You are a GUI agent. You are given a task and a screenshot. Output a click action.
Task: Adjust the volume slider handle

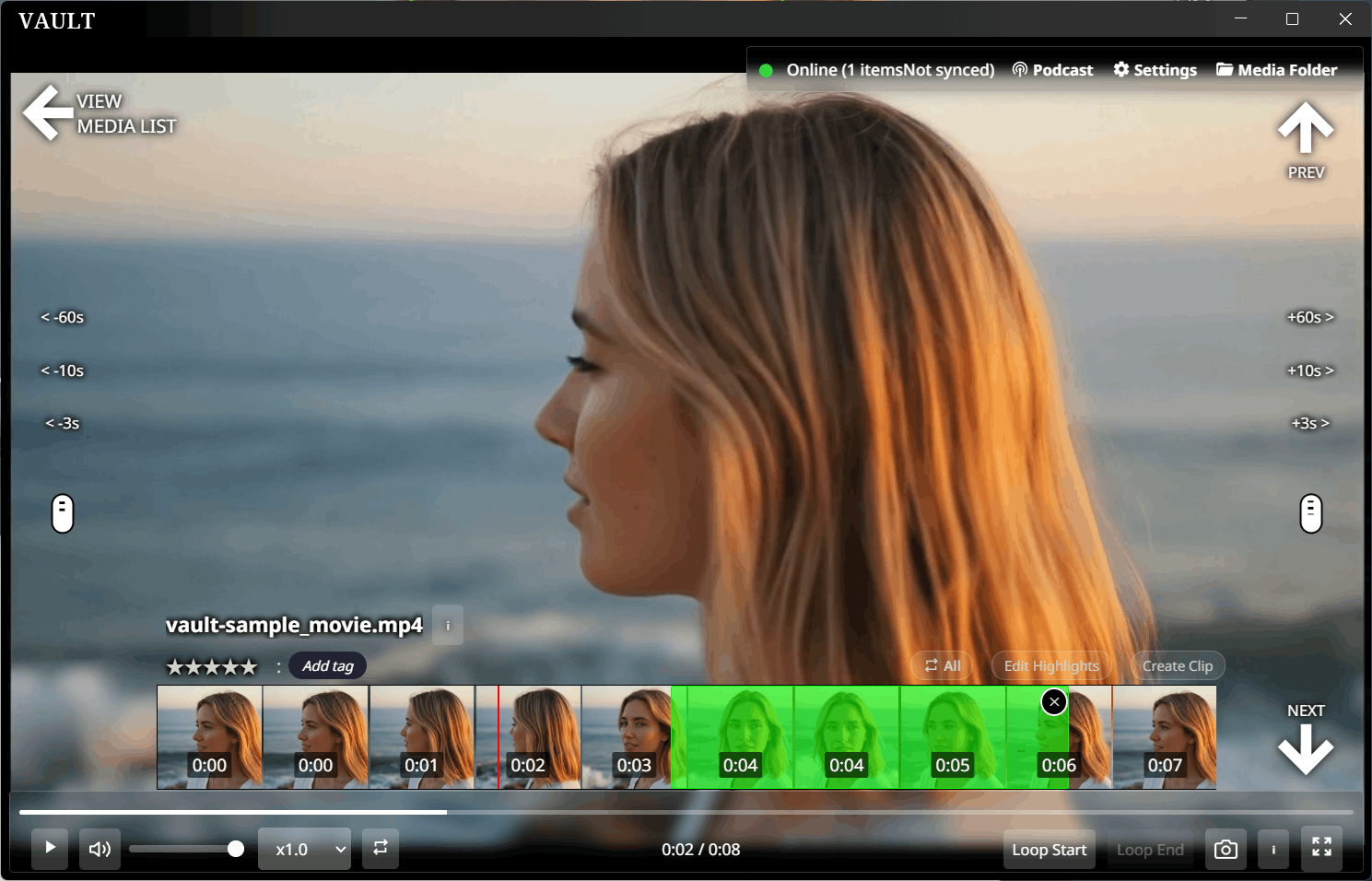click(x=236, y=849)
